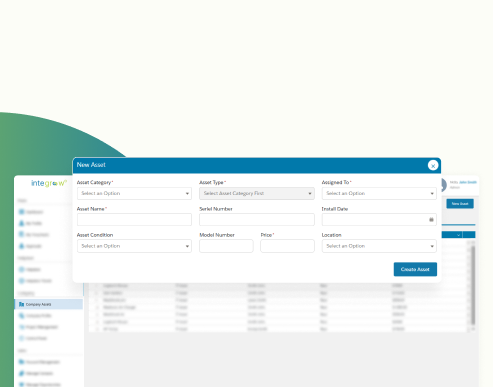The width and height of the screenshot is (493, 387).
Task: Click the Create Asset button
Action: (x=415, y=269)
